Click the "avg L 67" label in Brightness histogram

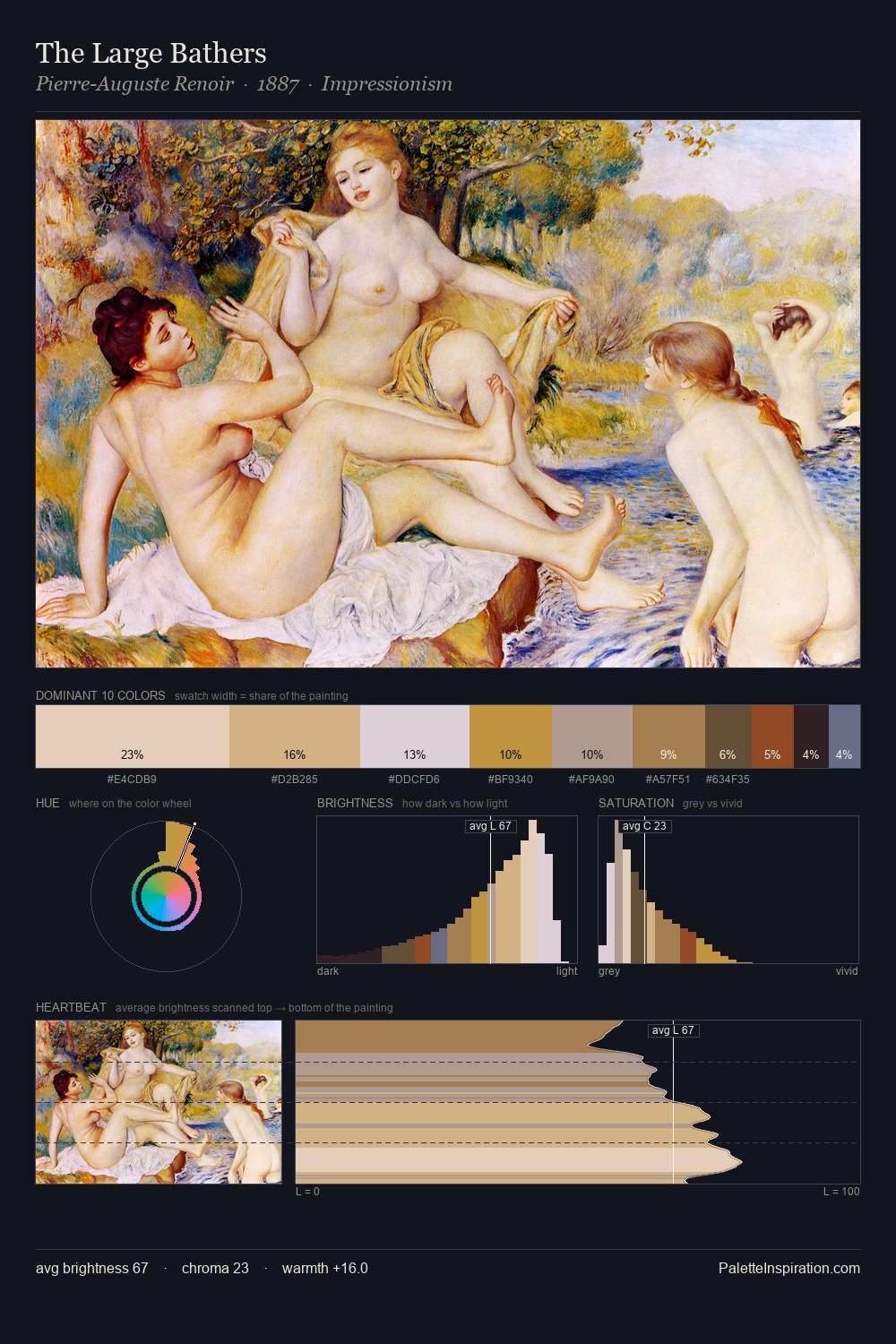(x=491, y=826)
